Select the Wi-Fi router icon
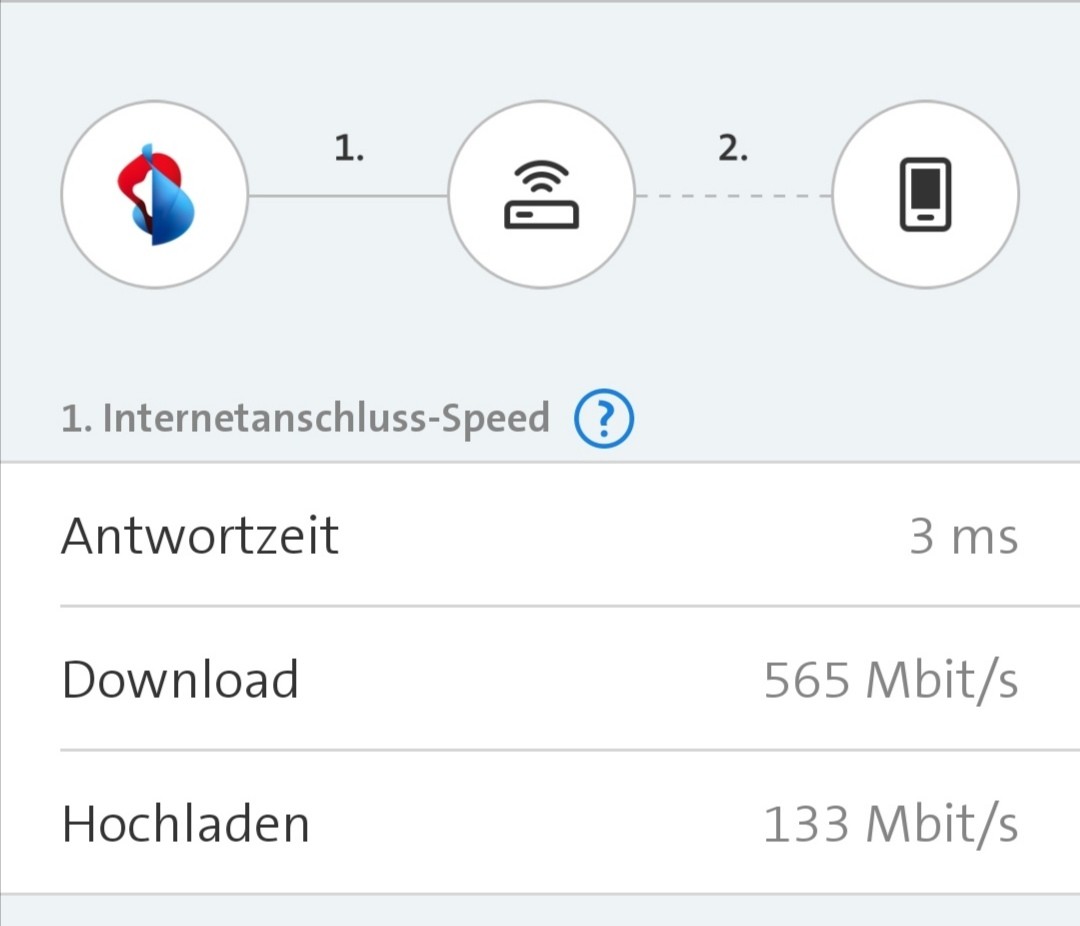Viewport: 1080px width, 926px height. point(541,195)
